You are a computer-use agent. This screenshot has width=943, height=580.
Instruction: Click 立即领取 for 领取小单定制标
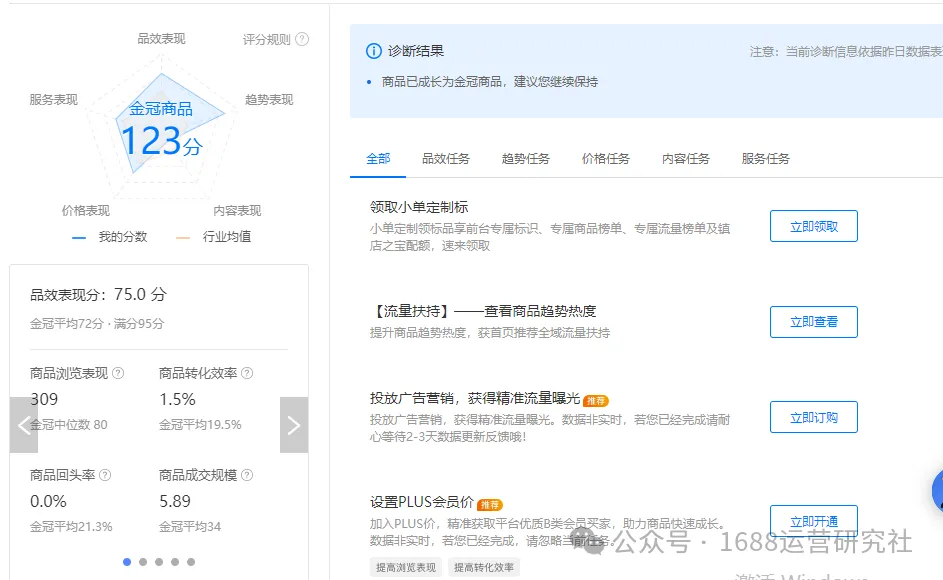coord(813,226)
